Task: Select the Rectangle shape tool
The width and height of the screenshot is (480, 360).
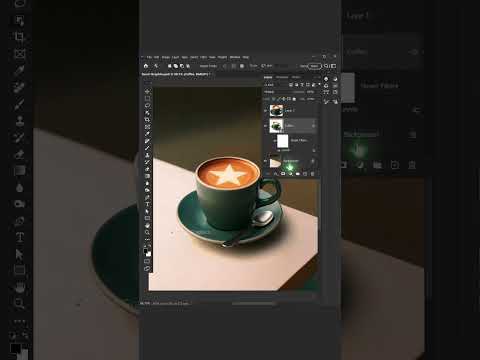Action: point(147,218)
